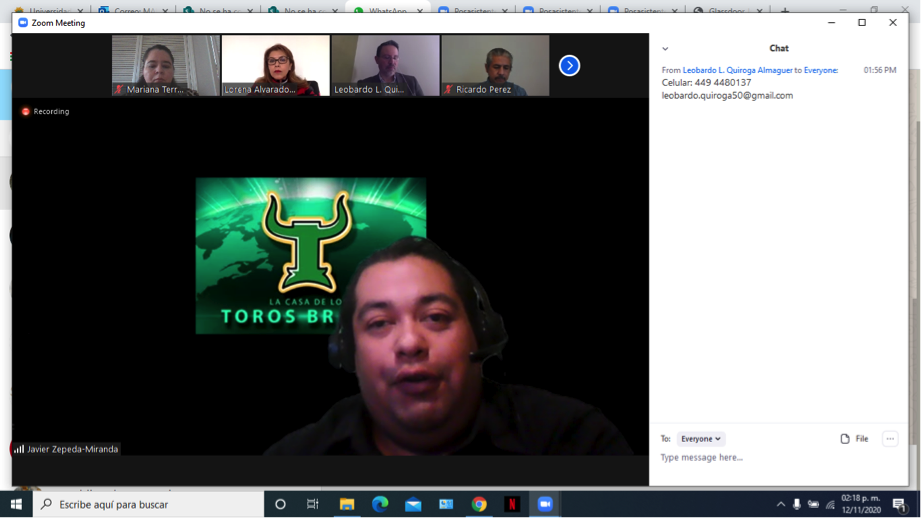Select Lorena Alvarado video thumbnail
The height and width of the screenshot is (518, 921).
point(275,65)
